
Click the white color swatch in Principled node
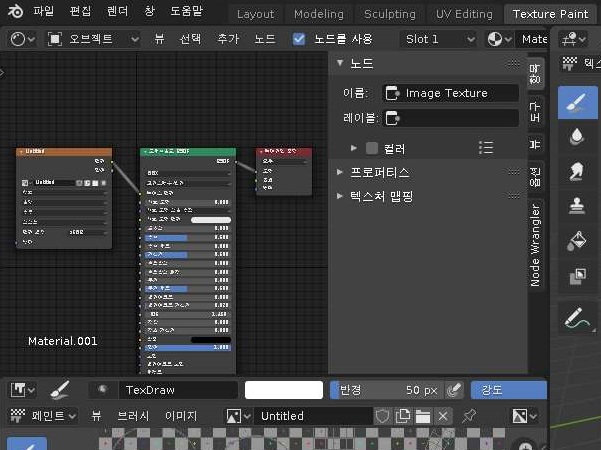pos(211,220)
